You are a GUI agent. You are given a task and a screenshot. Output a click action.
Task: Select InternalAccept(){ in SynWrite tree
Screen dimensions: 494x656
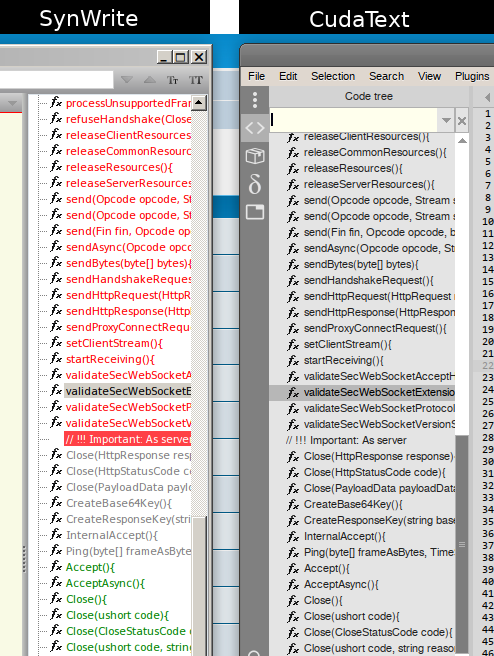coord(112,535)
